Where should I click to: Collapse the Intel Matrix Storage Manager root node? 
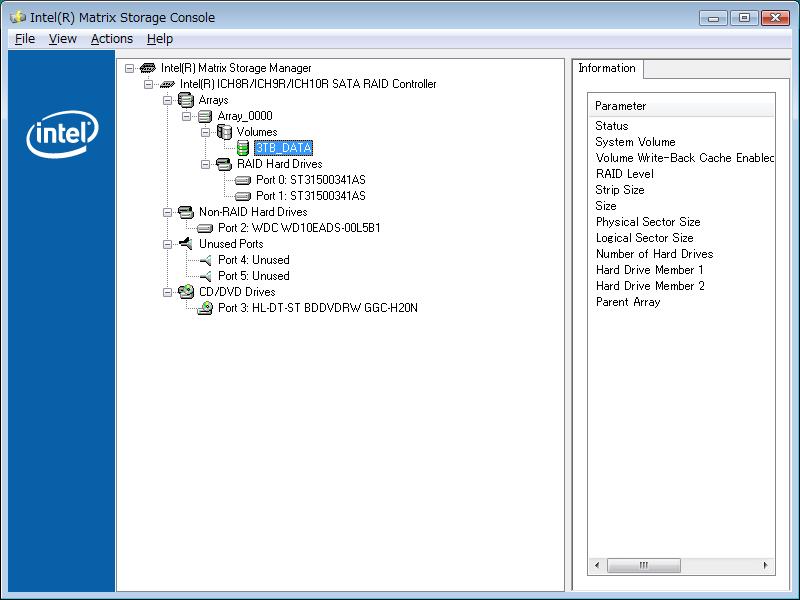[130, 68]
